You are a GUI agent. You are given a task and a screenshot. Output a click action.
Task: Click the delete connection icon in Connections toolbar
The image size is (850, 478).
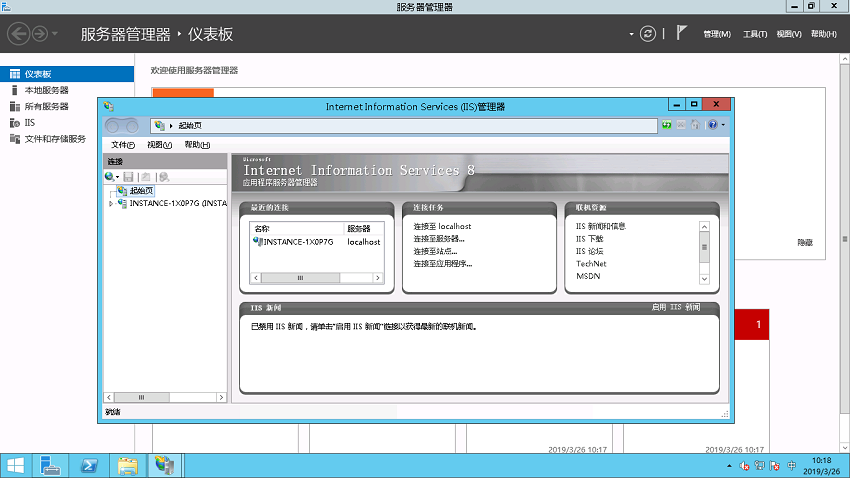(x=164, y=177)
